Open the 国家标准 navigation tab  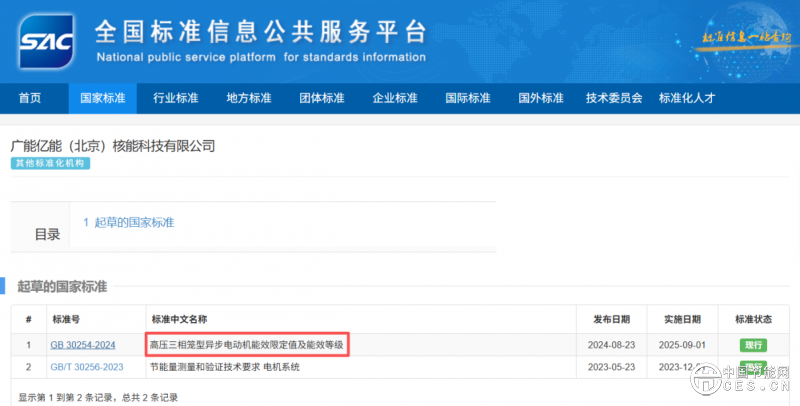102,98
